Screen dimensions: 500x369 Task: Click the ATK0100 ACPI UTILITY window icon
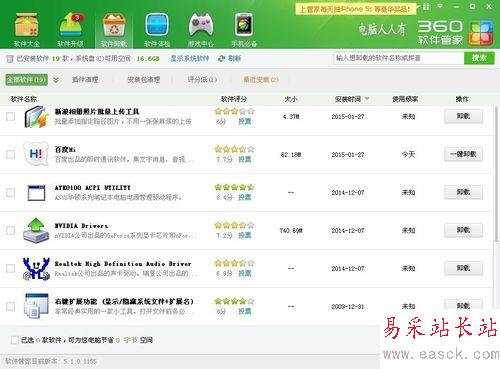point(36,193)
